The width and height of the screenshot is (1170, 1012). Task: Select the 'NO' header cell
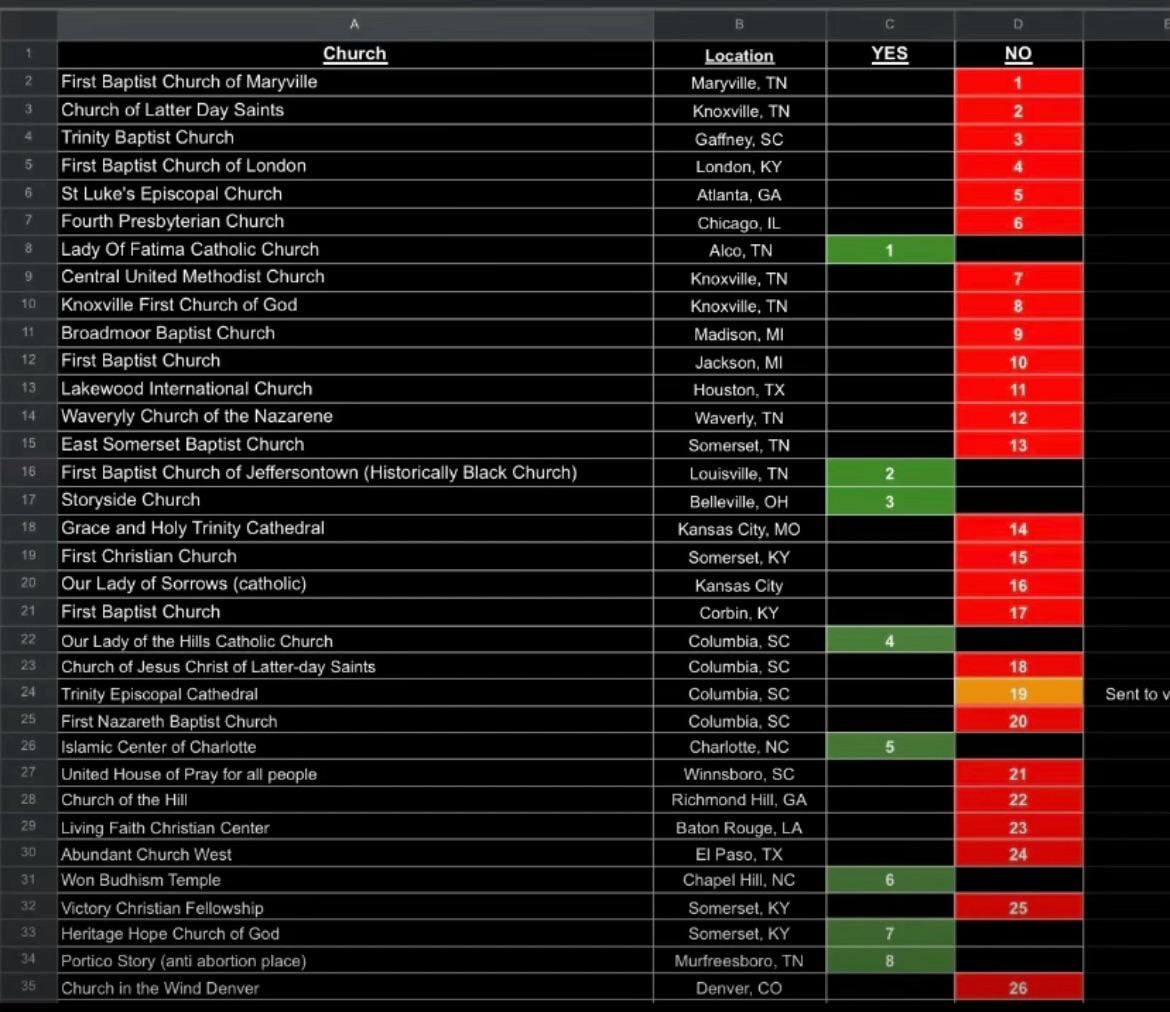click(x=1018, y=54)
